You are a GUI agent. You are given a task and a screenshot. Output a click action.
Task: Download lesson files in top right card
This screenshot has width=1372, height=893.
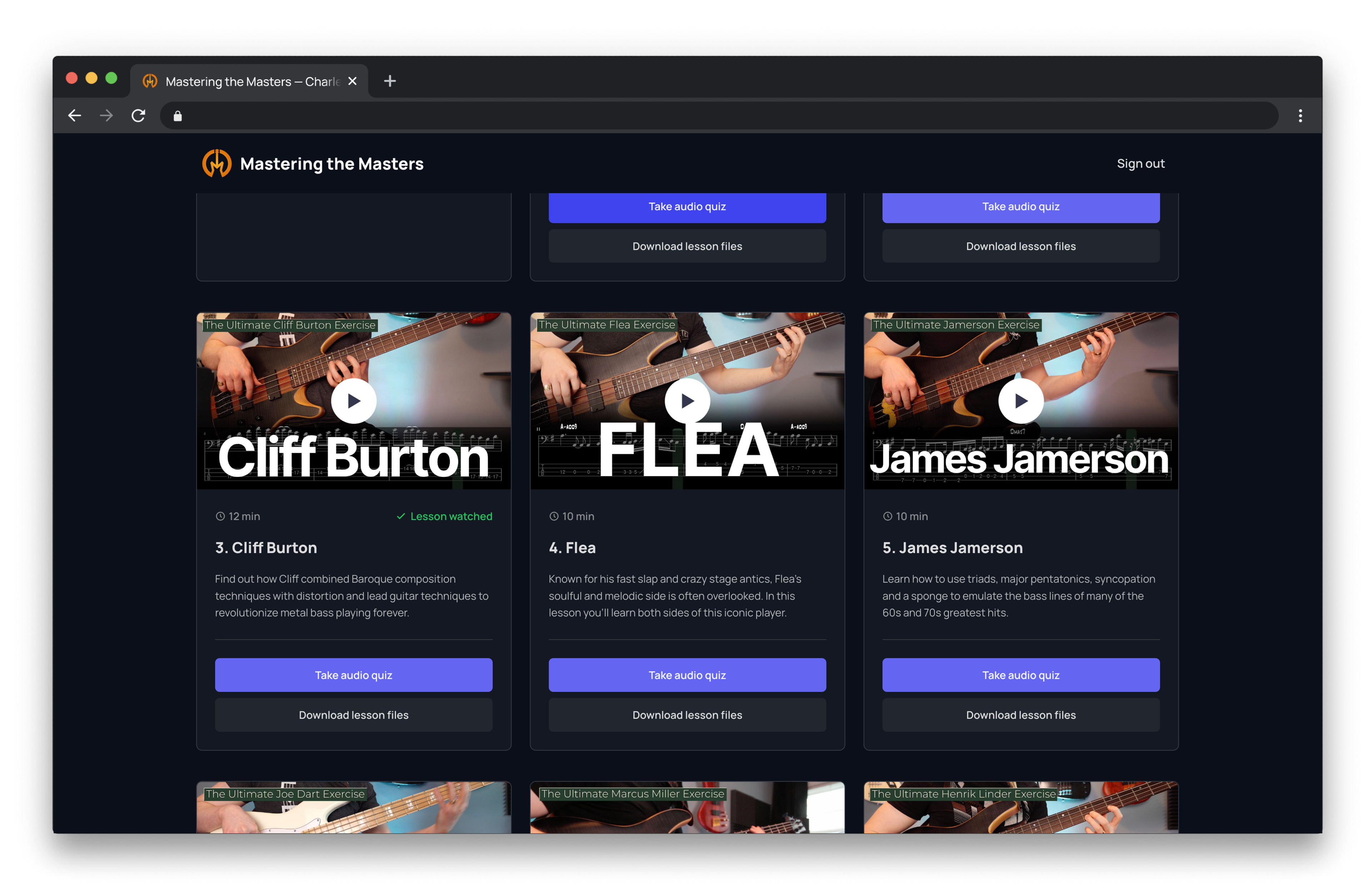click(x=1020, y=246)
